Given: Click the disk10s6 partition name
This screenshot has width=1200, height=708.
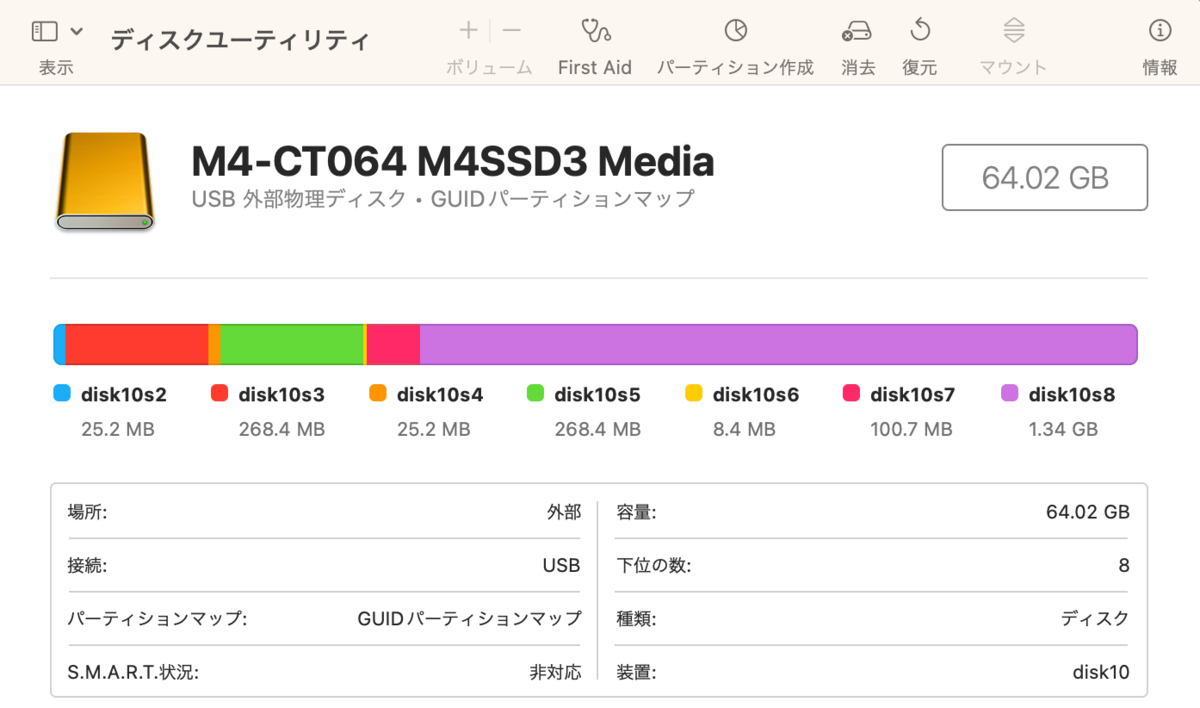Looking at the screenshot, I should [756, 394].
